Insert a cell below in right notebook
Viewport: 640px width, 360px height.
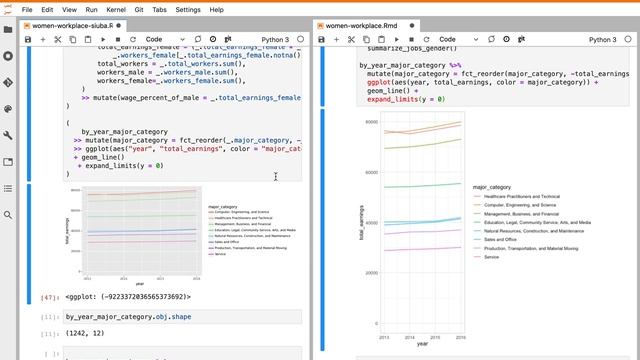pyautogui.click(x=336, y=40)
